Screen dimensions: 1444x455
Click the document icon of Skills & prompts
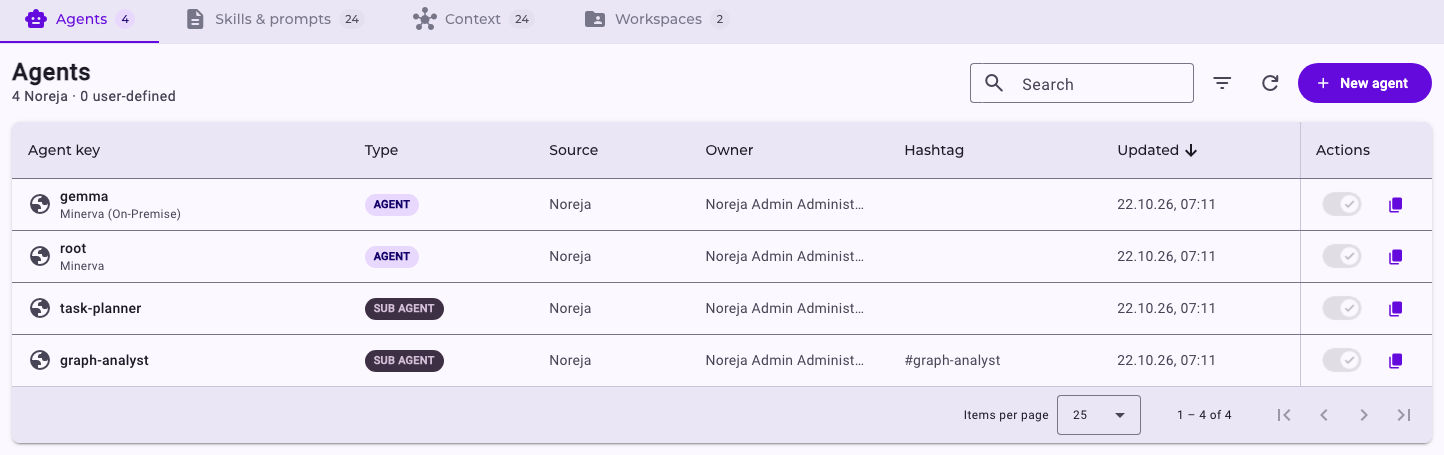(196, 20)
